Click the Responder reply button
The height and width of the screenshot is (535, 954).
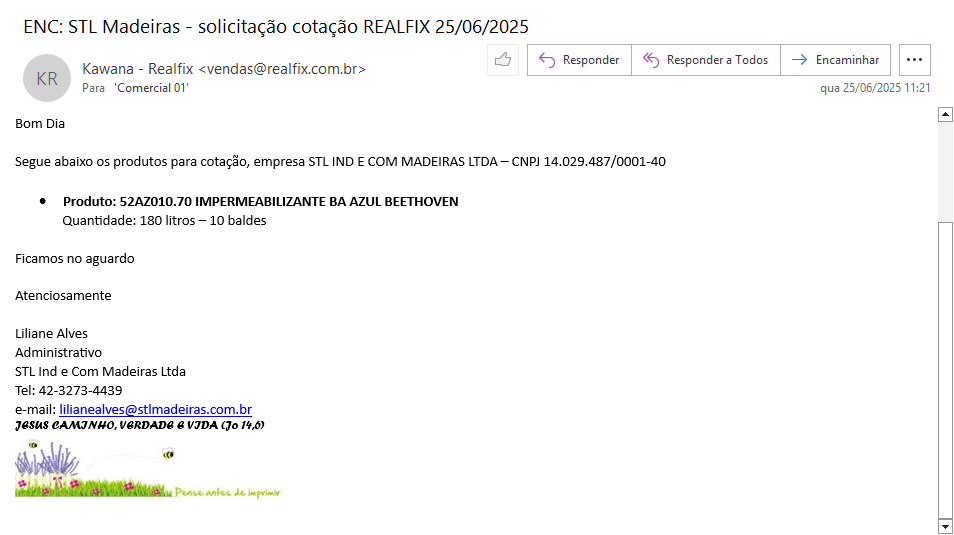[579, 60]
